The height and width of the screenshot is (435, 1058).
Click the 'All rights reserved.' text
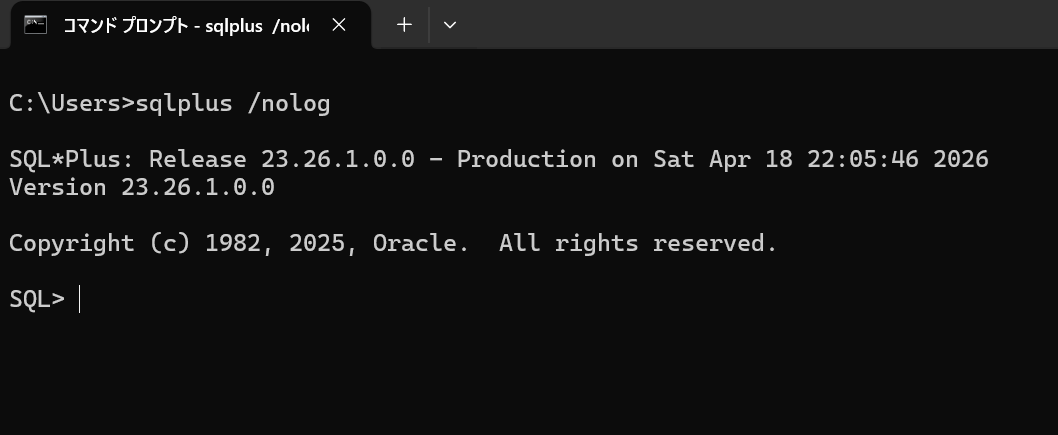pos(637,243)
